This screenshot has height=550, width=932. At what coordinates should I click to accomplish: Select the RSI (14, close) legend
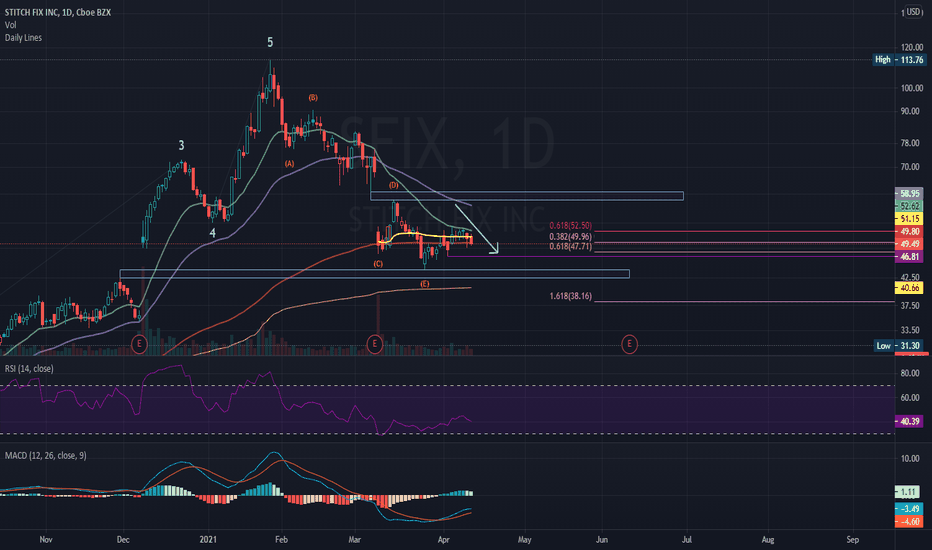[29, 369]
